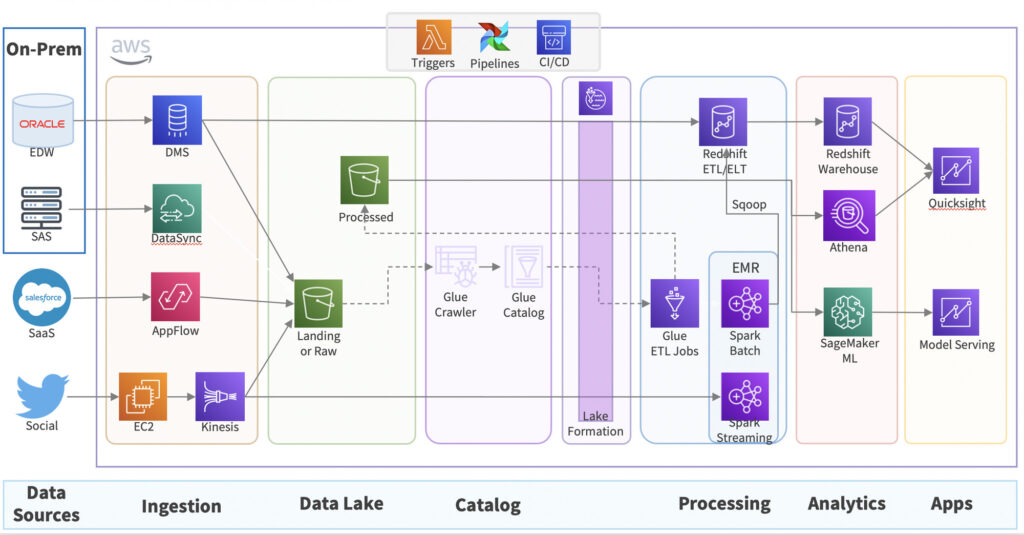The height and width of the screenshot is (535, 1024).
Task: Select the Analytics footer label
Action: tap(846, 504)
